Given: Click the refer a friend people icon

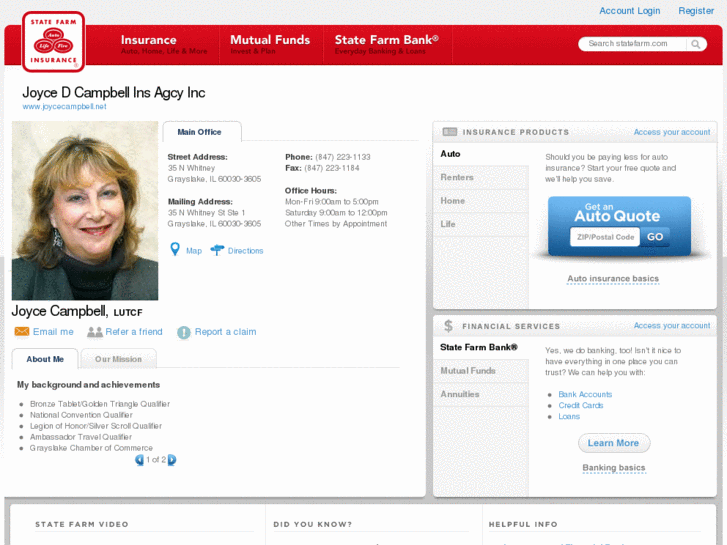Looking at the screenshot, I should 95,332.
